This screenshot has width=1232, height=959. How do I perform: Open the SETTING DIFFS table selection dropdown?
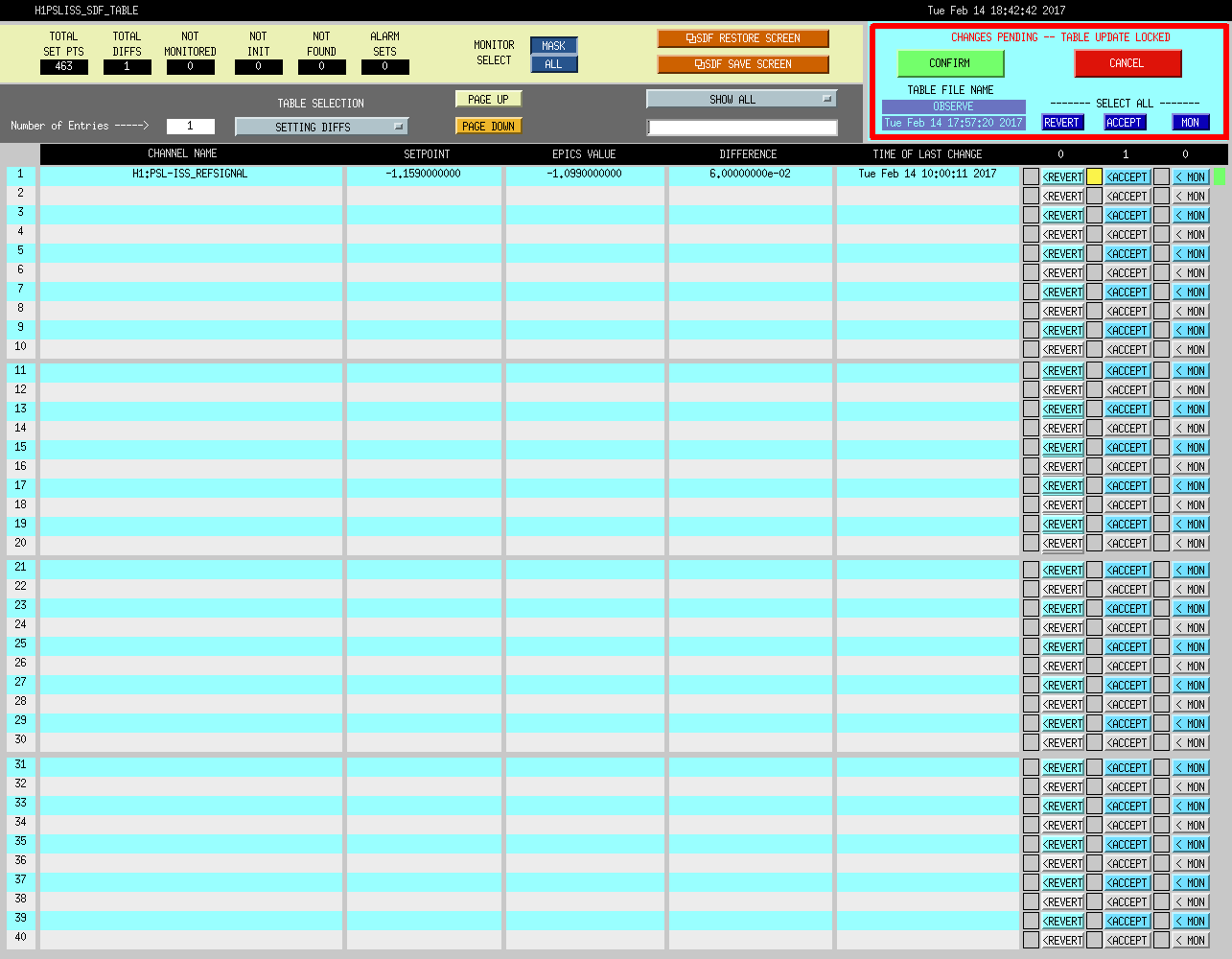pos(321,127)
